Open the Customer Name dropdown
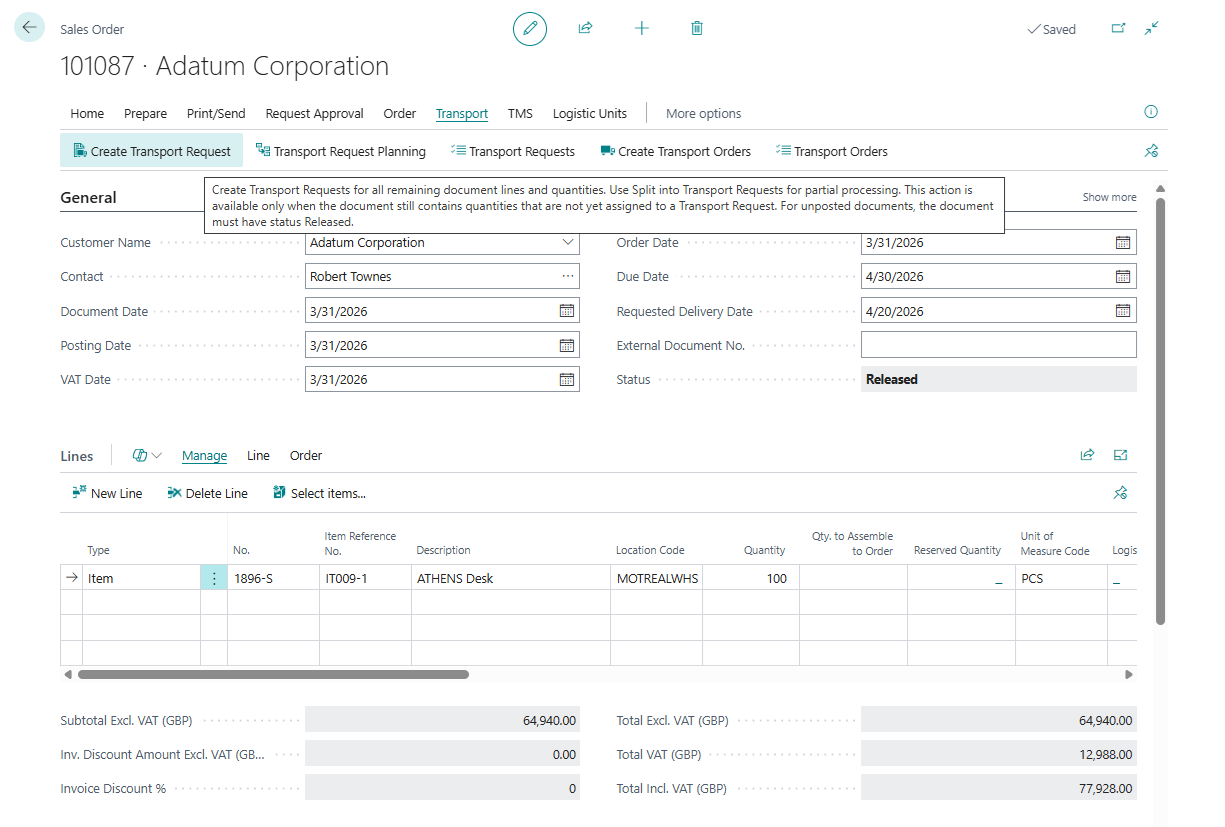Viewport: 1225px width, 827px height. coord(567,242)
